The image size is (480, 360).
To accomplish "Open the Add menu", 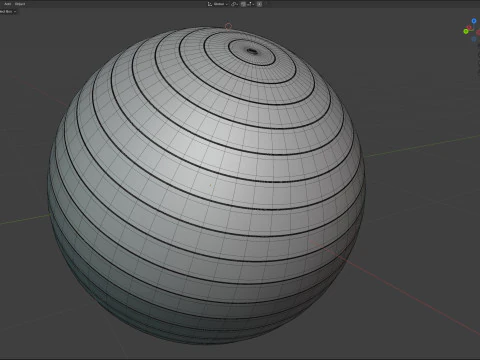I will pos(7,4).
